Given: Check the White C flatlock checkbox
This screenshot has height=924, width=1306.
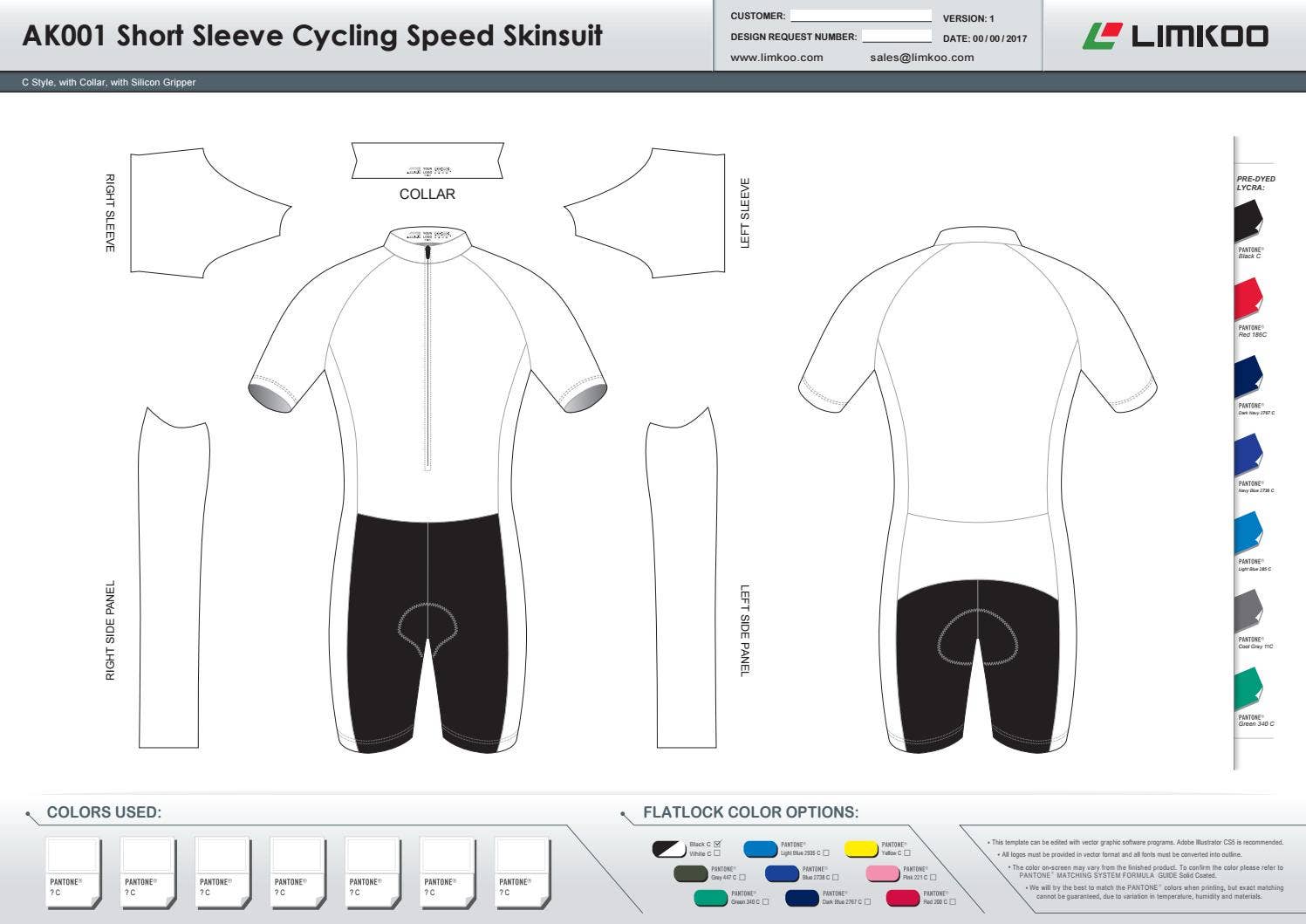Looking at the screenshot, I should click(x=717, y=853).
